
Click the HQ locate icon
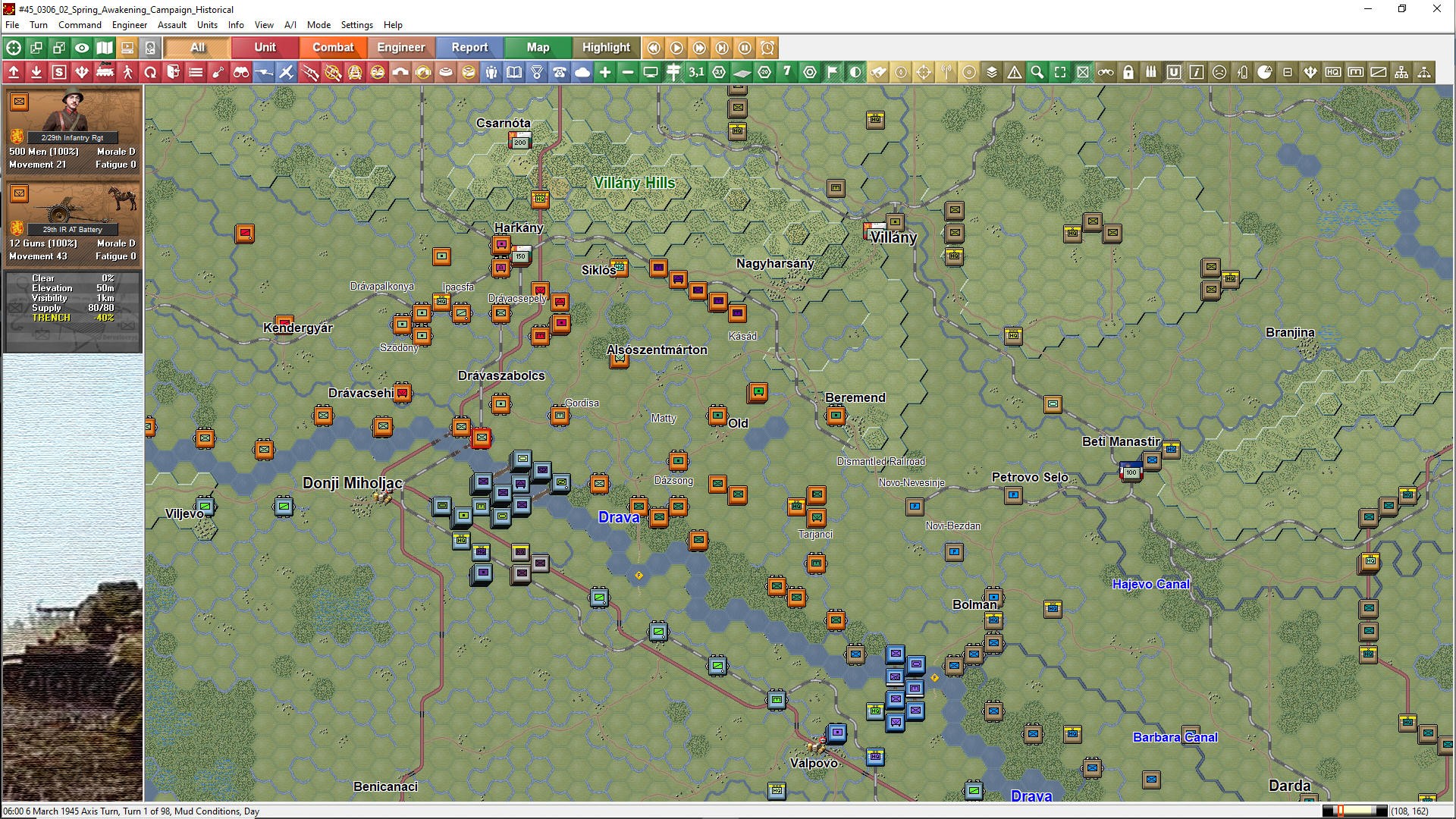point(1332,72)
